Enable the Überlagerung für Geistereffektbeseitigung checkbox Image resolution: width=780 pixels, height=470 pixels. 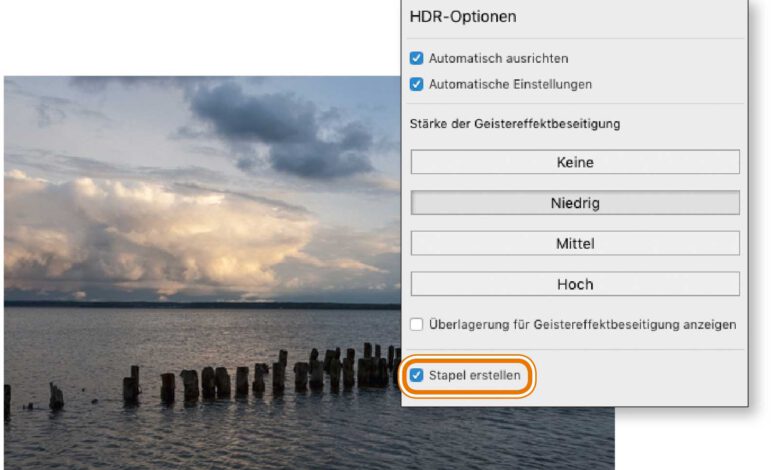click(417, 324)
